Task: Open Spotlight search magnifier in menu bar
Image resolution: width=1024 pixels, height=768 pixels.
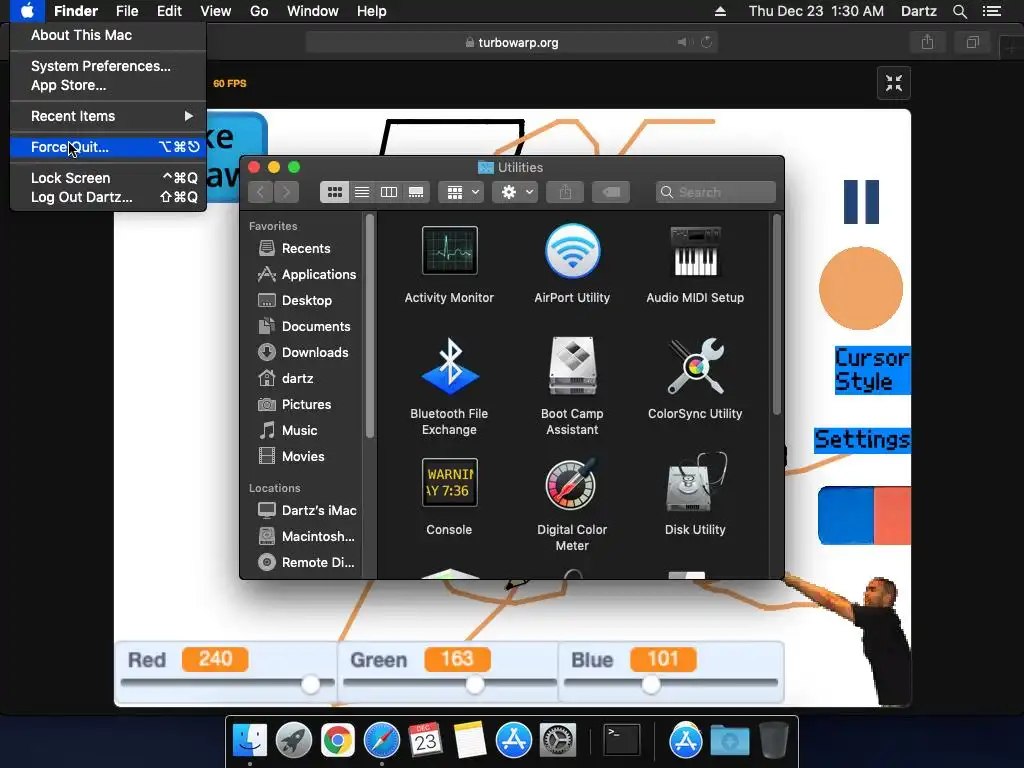Action: pyautogui.click(x=959, y=11)
